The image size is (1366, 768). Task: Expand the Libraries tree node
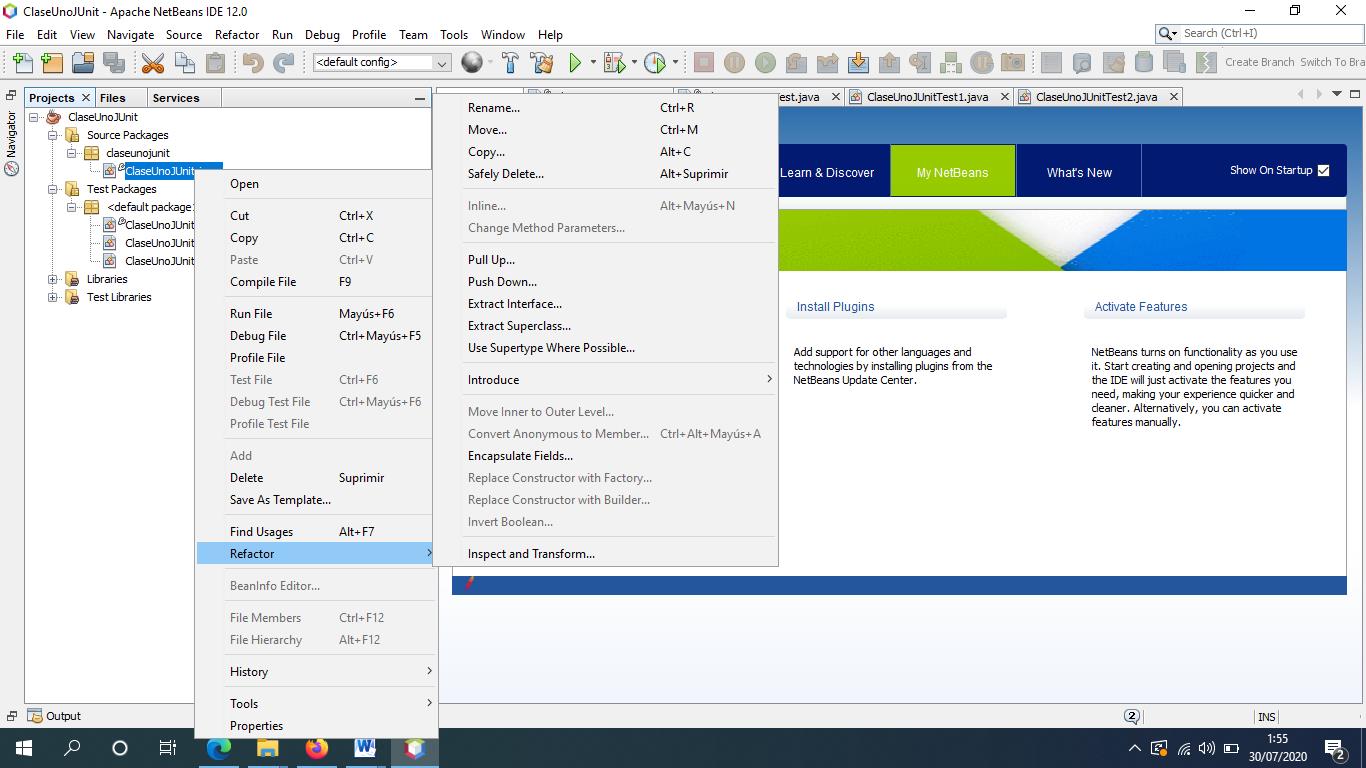pyautogui.click(x=53, y=279)
